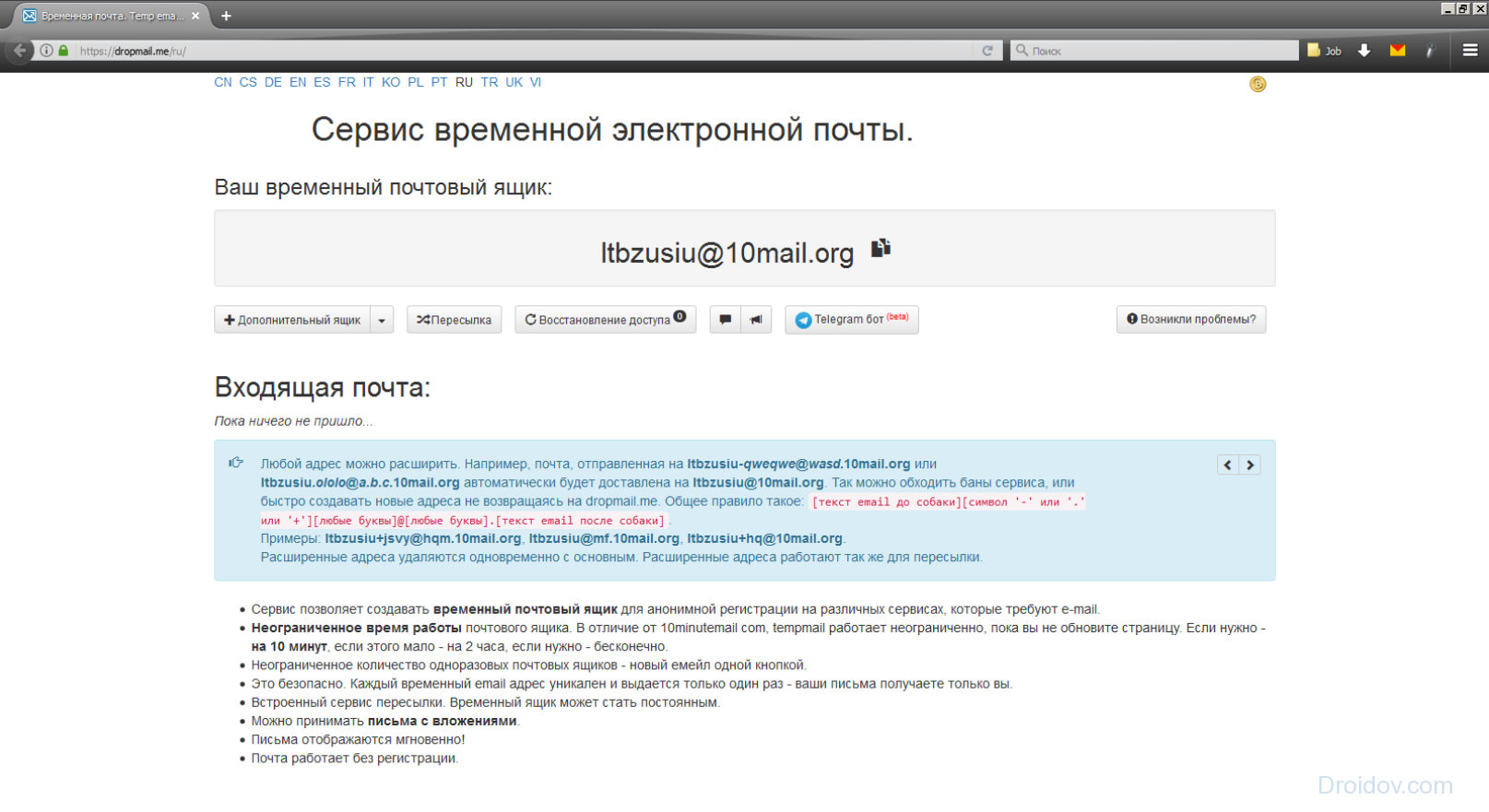Switch language to CN

pos(223,82)
